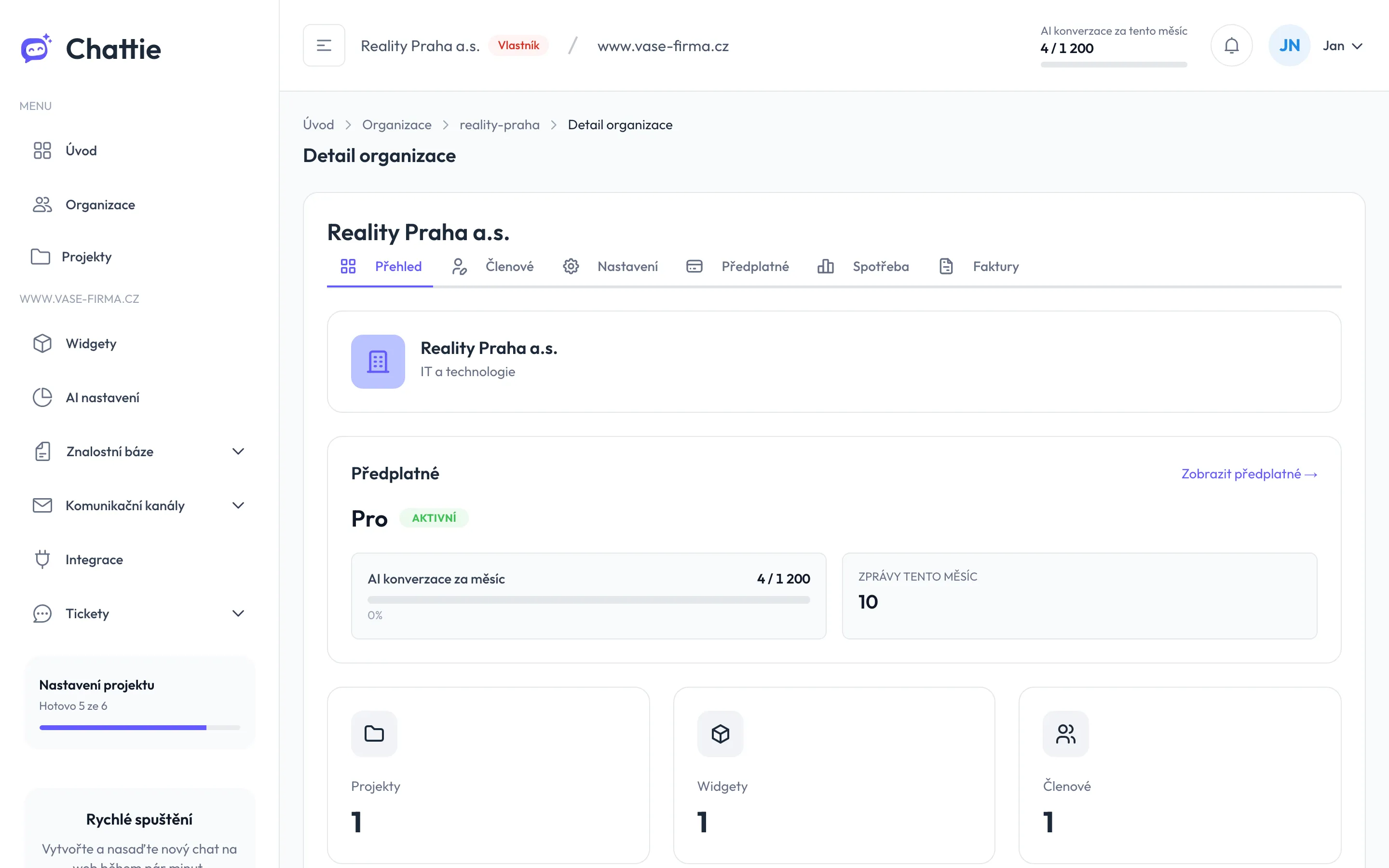Click the Hotovo 5 ze 6 text
This screenshot has height=868, width=1389.
(73, 705)
